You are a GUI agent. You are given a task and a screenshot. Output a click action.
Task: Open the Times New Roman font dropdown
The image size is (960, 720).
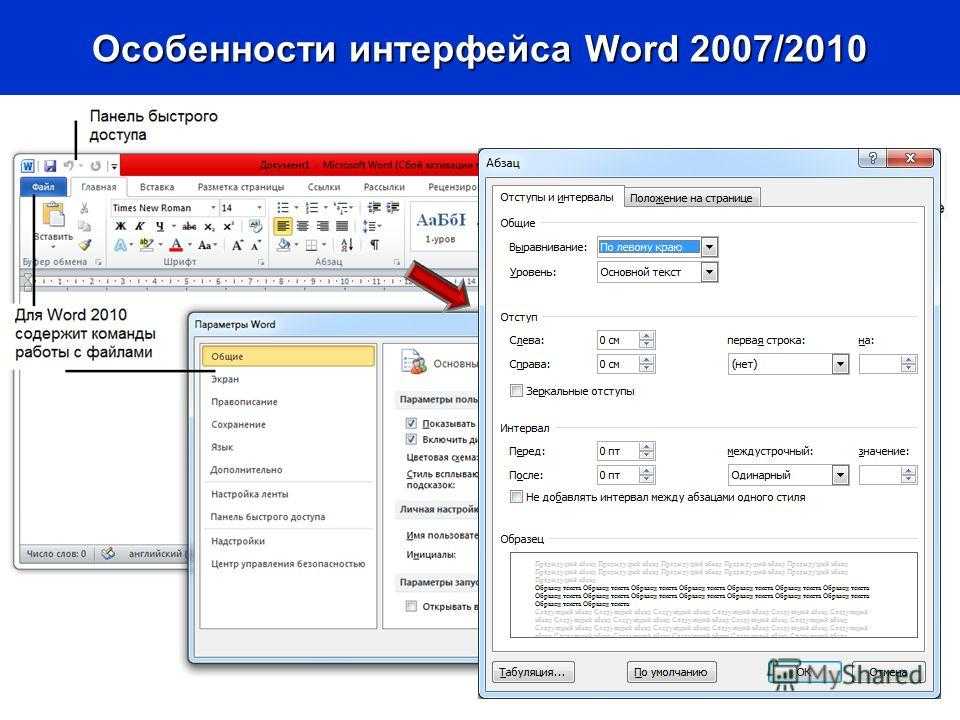click(x=213, y=208)
